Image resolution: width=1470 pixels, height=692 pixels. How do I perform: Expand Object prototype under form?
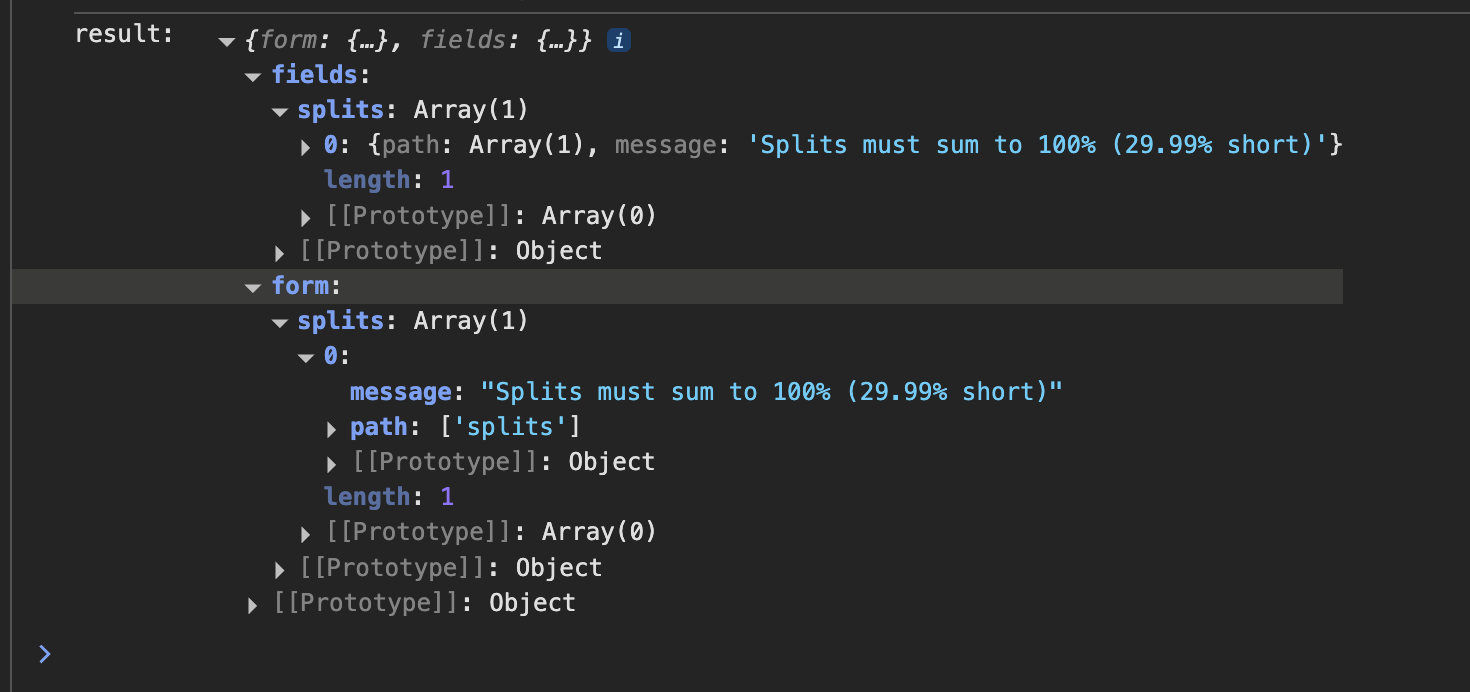pyautogui.click(x=280, y=570)
